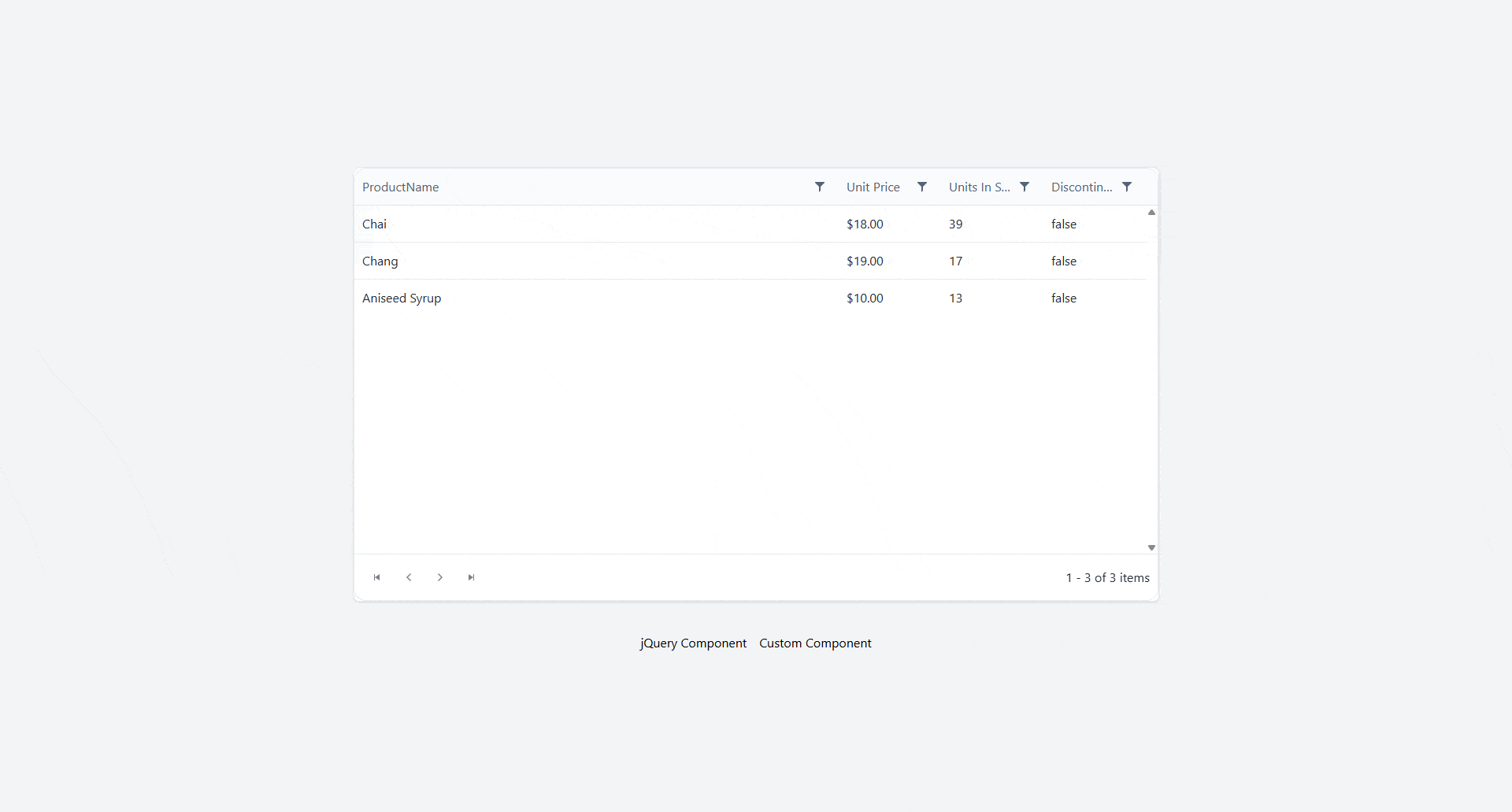Screen dimensions: 1512x812
Task: Select the Chai product name cell
Action: 596,224
